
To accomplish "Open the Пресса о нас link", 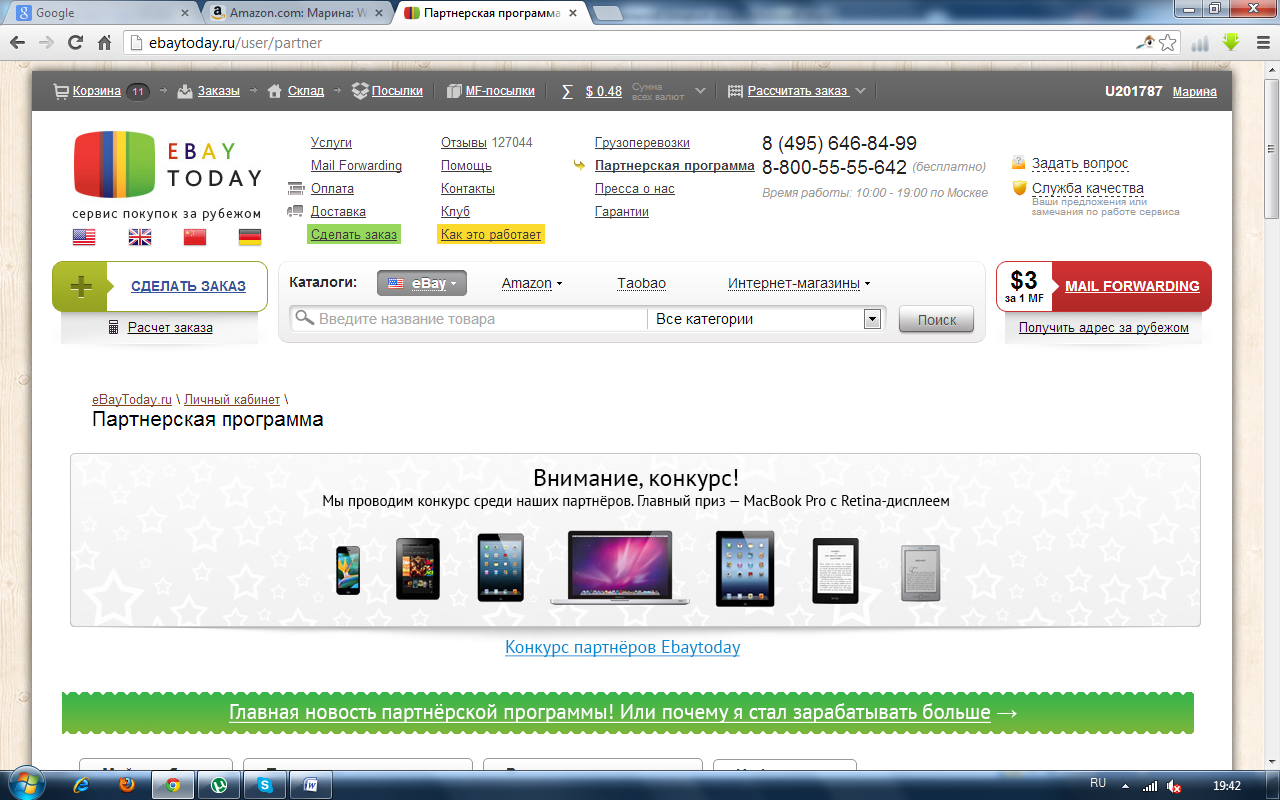I will pyautogui.click(x=634, y=189).
